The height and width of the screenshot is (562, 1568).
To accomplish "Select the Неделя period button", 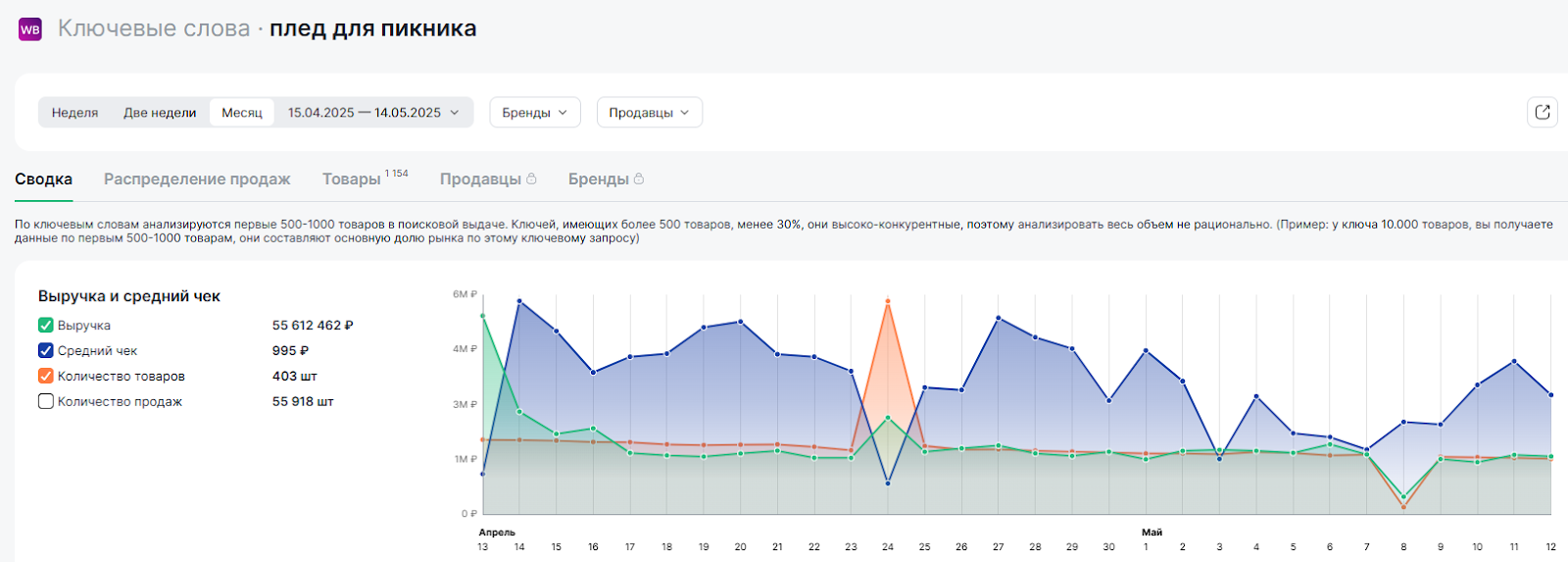I will click(74, 113).
